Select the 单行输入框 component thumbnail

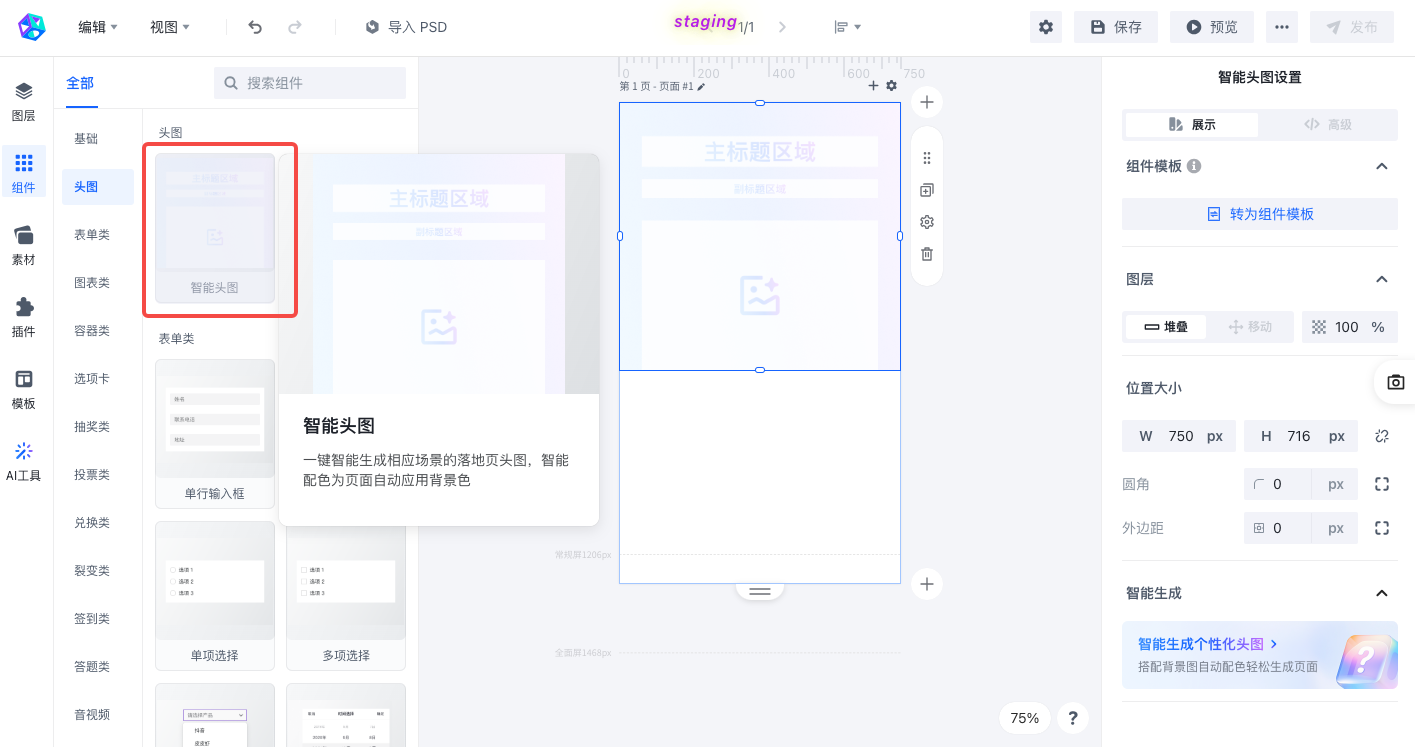pos(215,434)
